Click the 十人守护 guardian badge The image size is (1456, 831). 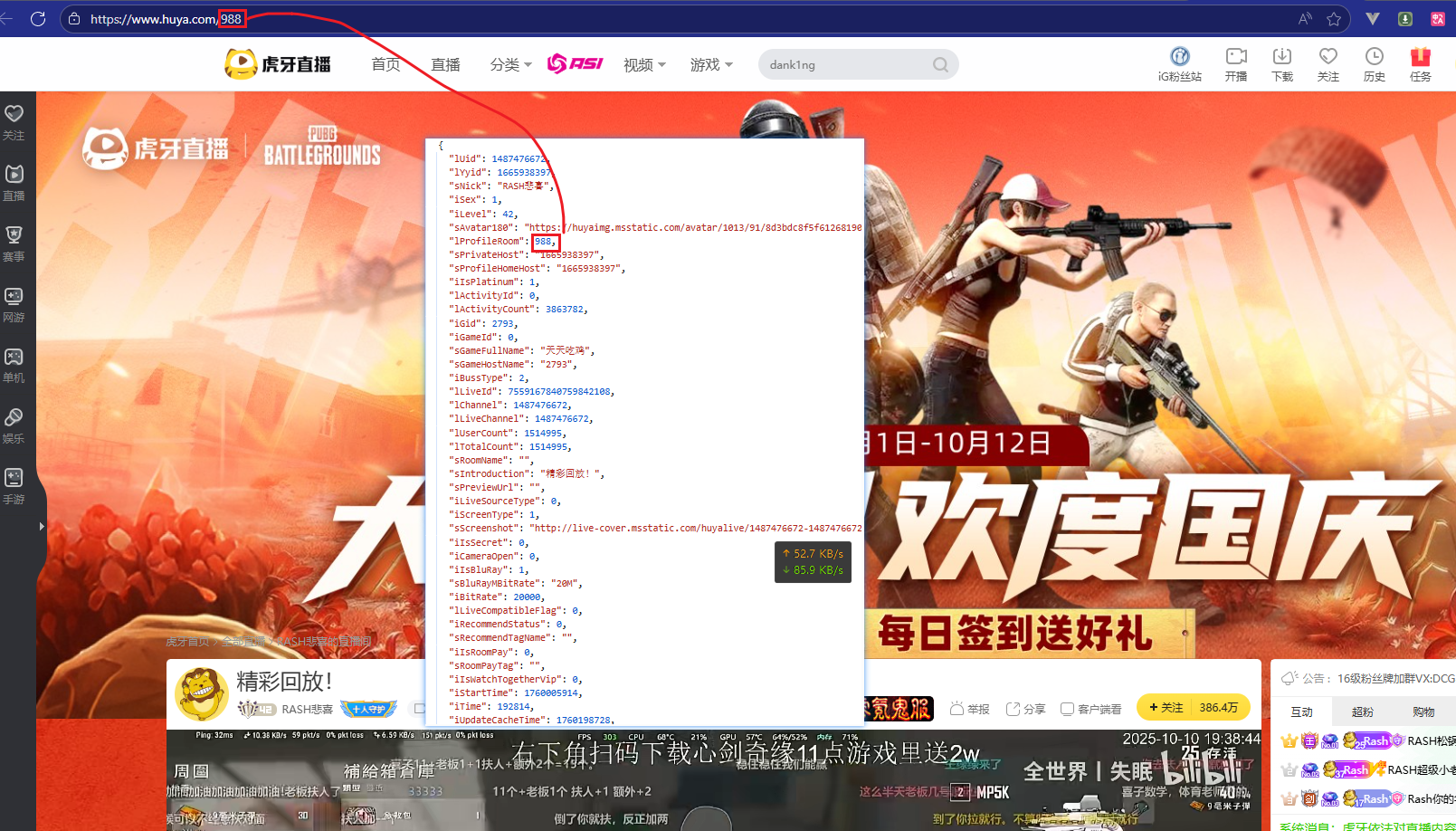[368, 709]
